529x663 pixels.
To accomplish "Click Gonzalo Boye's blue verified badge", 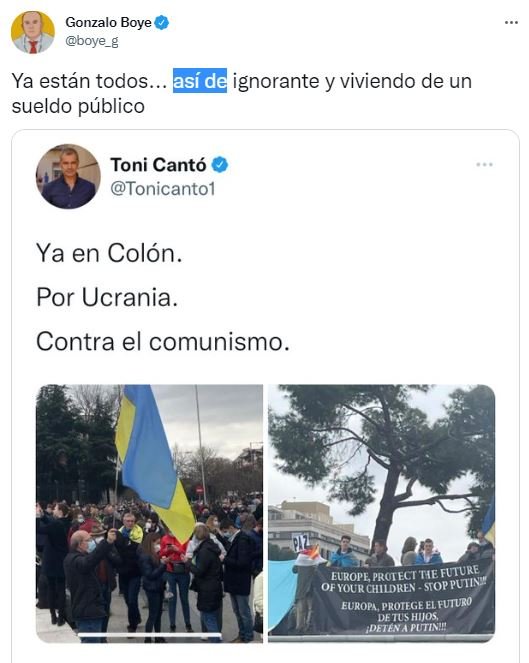I will point(162,22).
